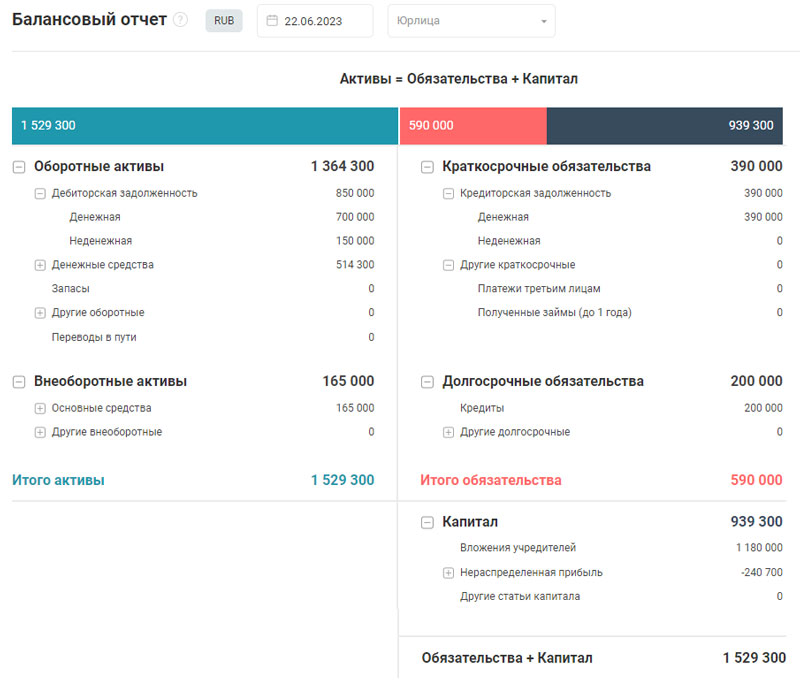Expand "Другие внеоборотные" with its plus icon
The width and height of the screenshot is (800, 680).
point(39,431)
